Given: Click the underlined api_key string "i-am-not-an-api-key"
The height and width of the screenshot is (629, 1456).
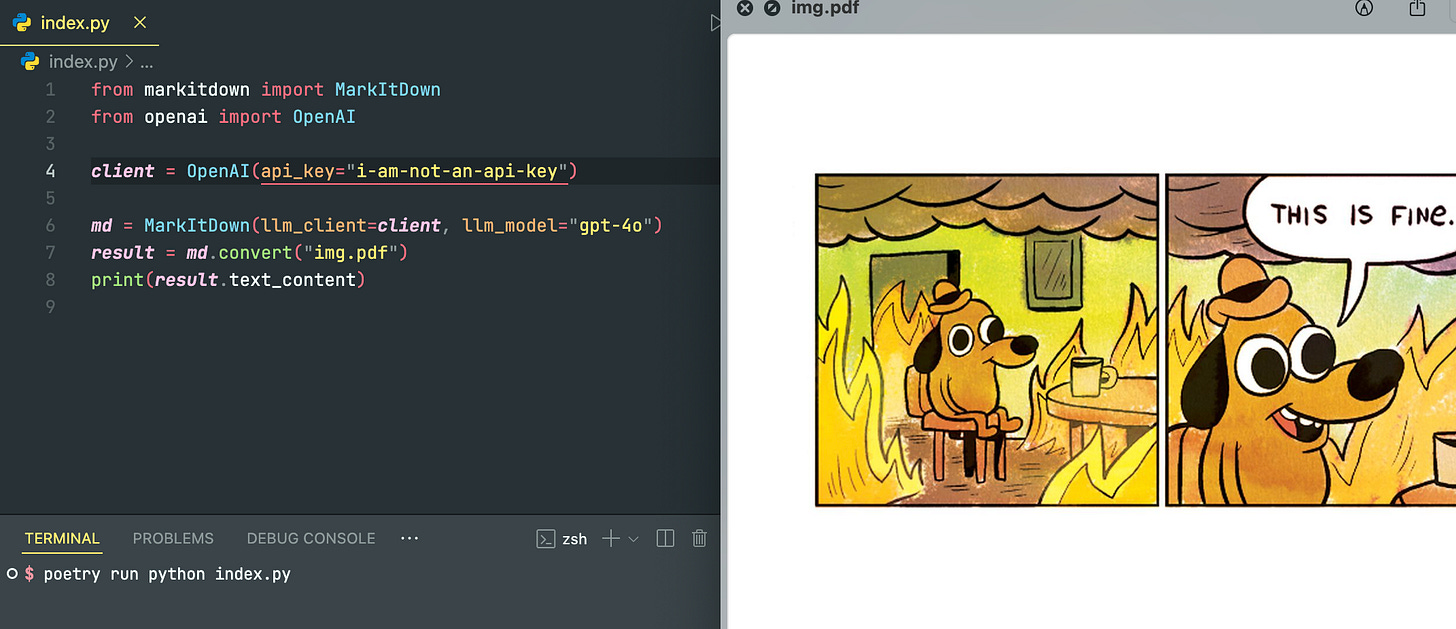Looking at the screenshot, I should [x=456, y=171].
